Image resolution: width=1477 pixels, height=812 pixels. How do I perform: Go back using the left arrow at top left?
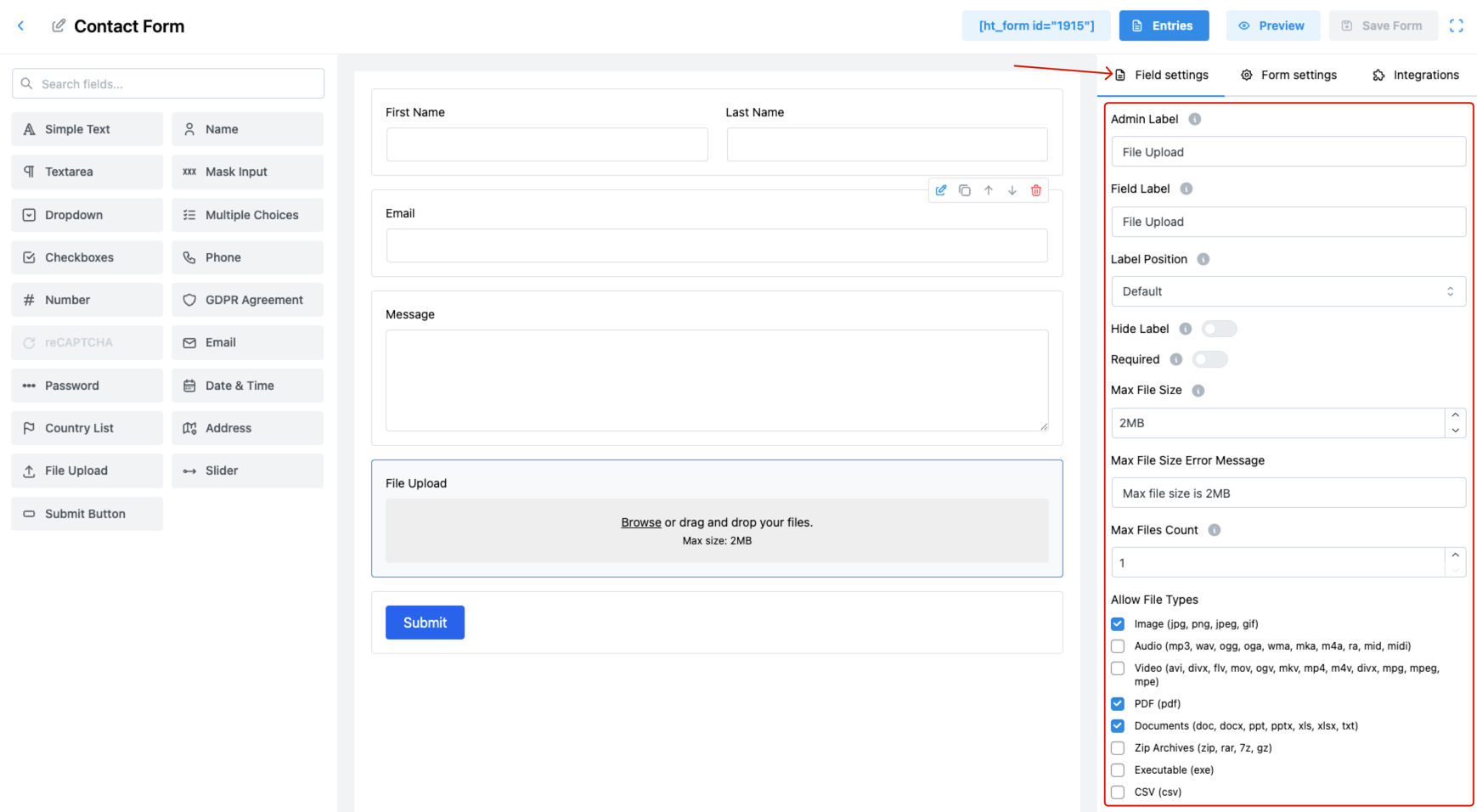(x=20, y=25)
